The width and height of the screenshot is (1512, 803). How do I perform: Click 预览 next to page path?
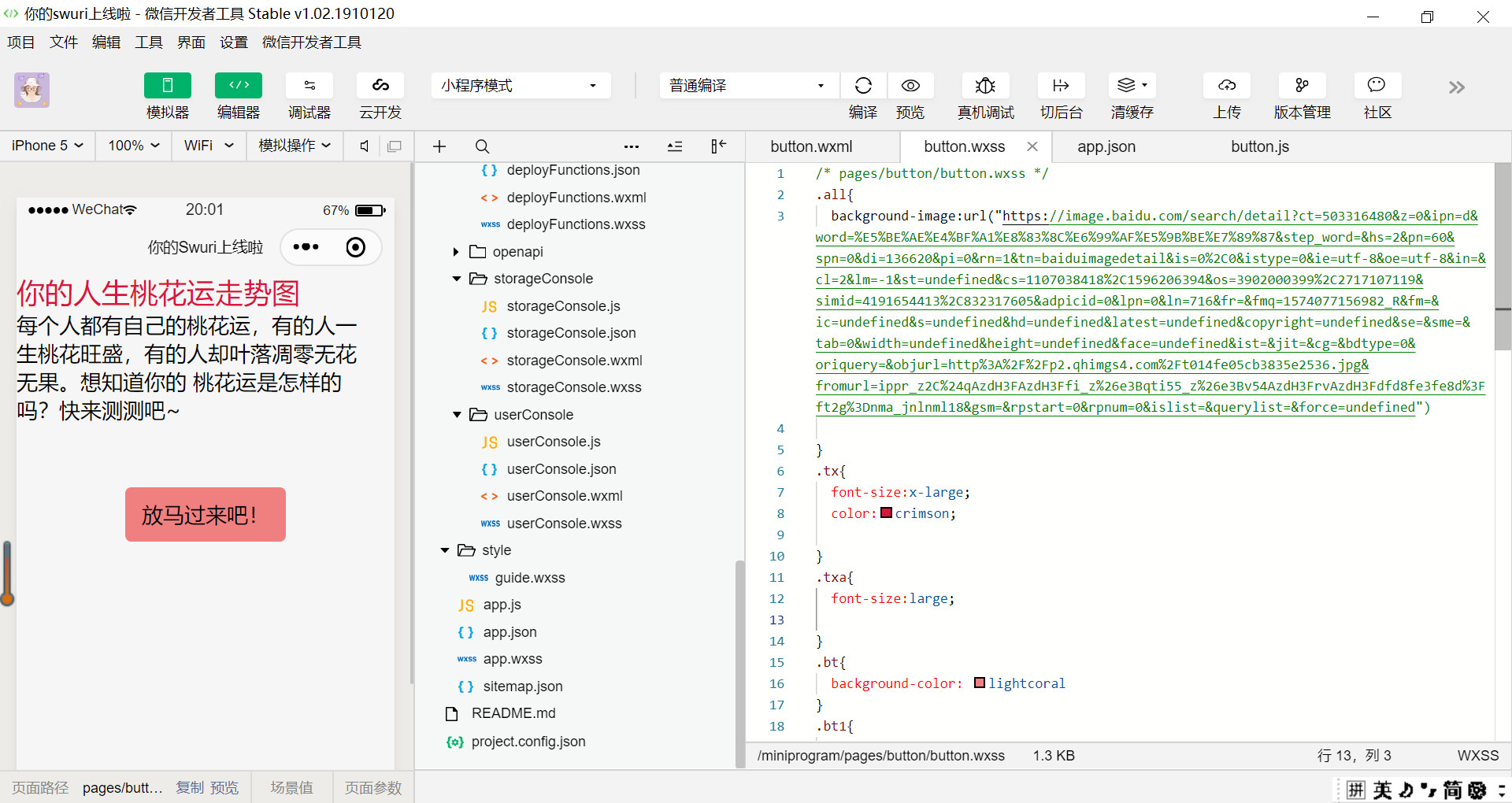(224, 788)
